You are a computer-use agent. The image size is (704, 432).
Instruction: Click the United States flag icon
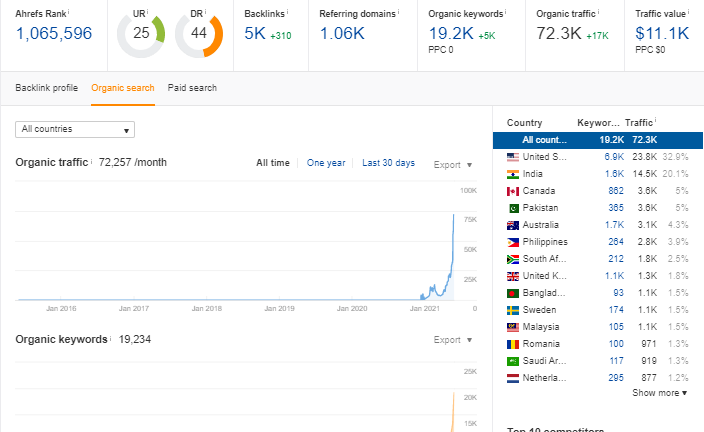513,157
